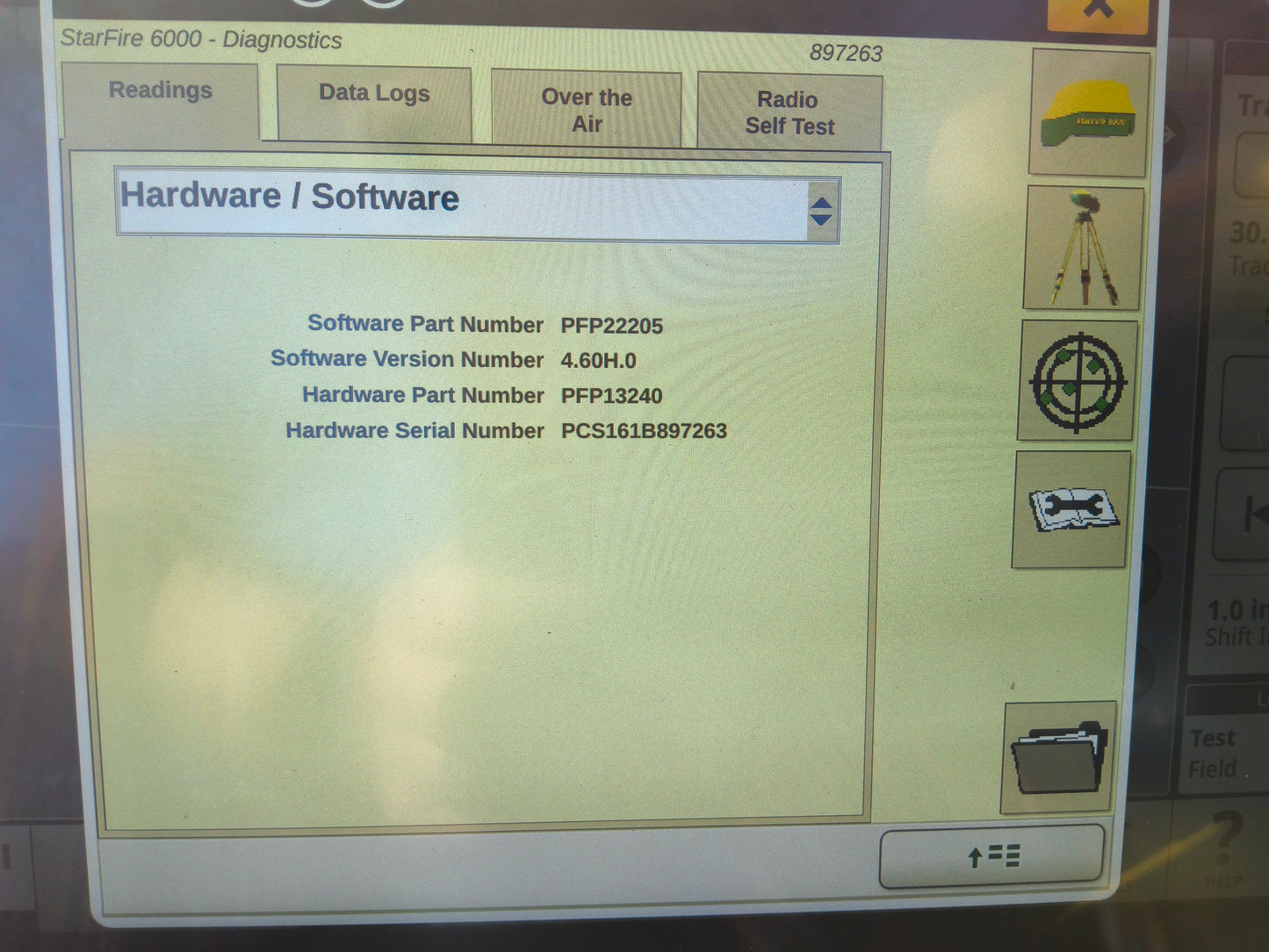The image size is (1269, 952).
Task: Tap the arrow-list navigation button at bottom
Action: [991, 857]
